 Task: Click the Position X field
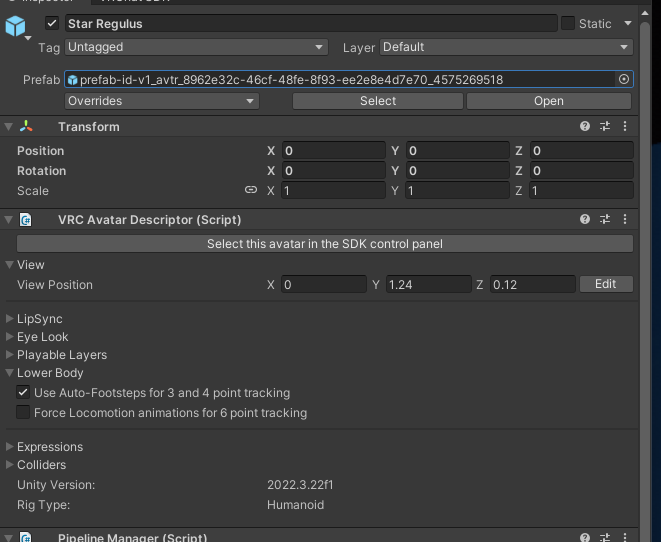point(333,150)
